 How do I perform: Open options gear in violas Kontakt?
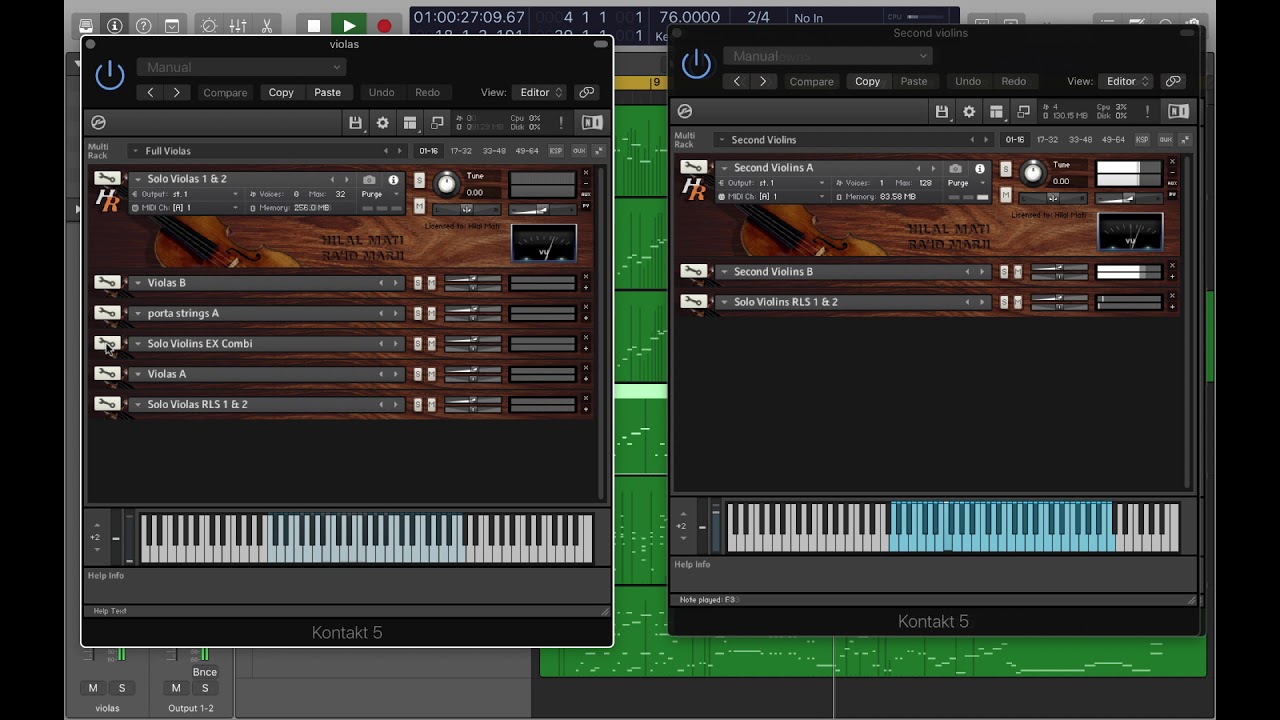click(382, 122)
